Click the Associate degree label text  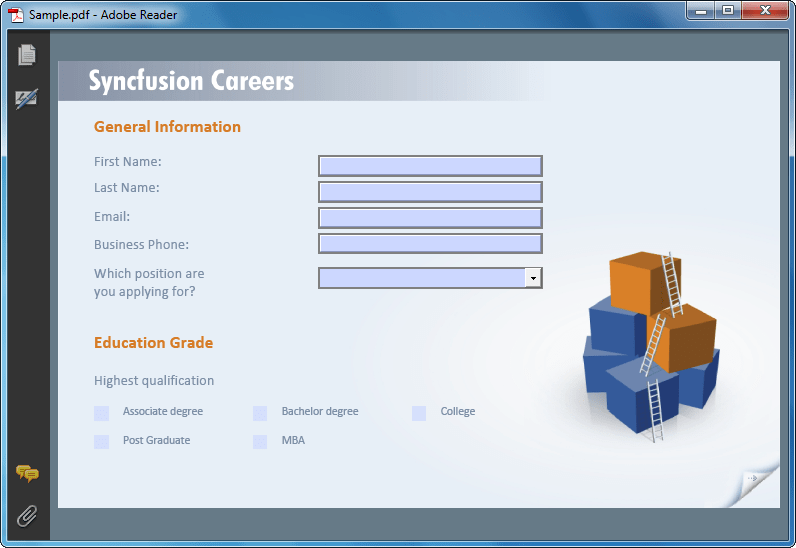point(162,411)
